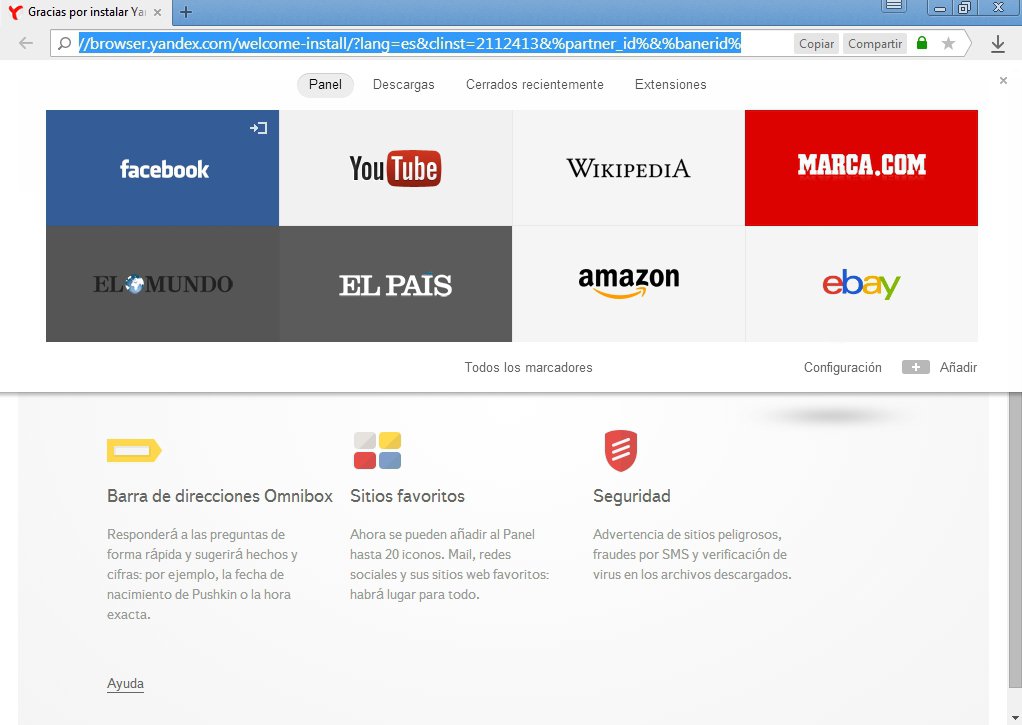Switch to the Descargas tab
This screenshot has width=1022, height=725.
coord(403,85)
